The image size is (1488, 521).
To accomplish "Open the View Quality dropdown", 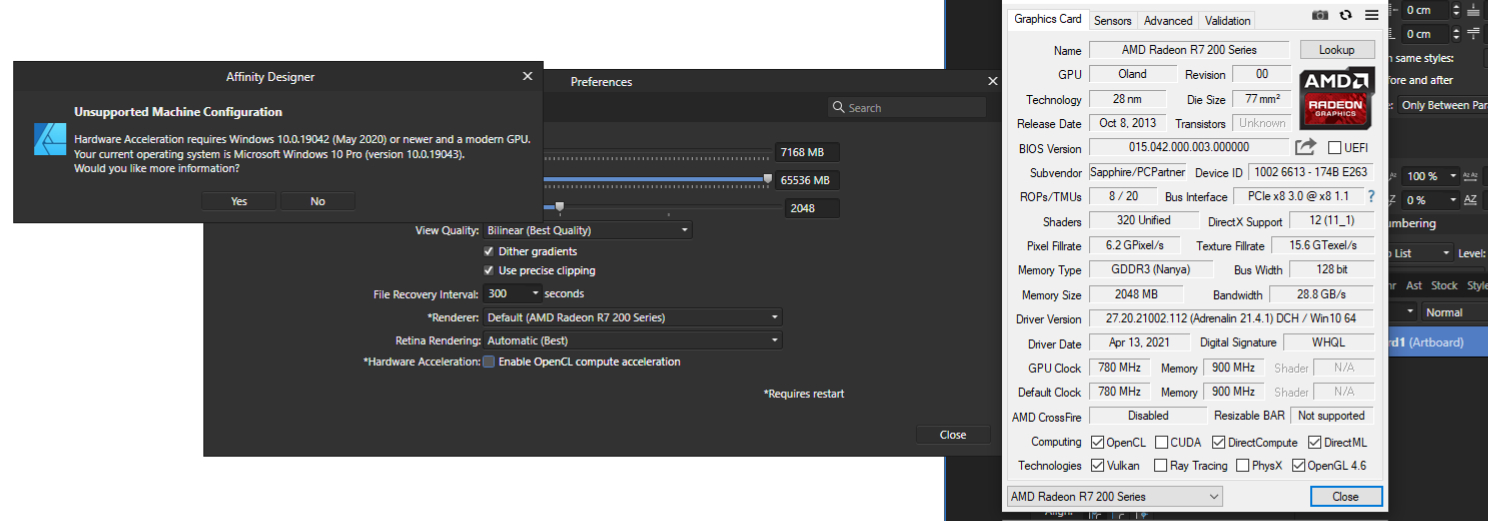I will tap(587, 230).
